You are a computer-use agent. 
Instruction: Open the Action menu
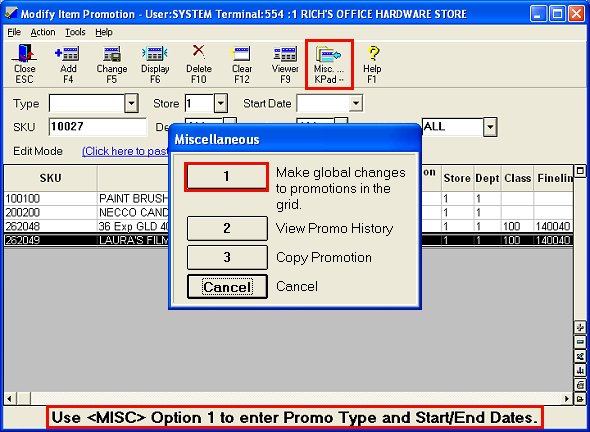pos(43,32)
